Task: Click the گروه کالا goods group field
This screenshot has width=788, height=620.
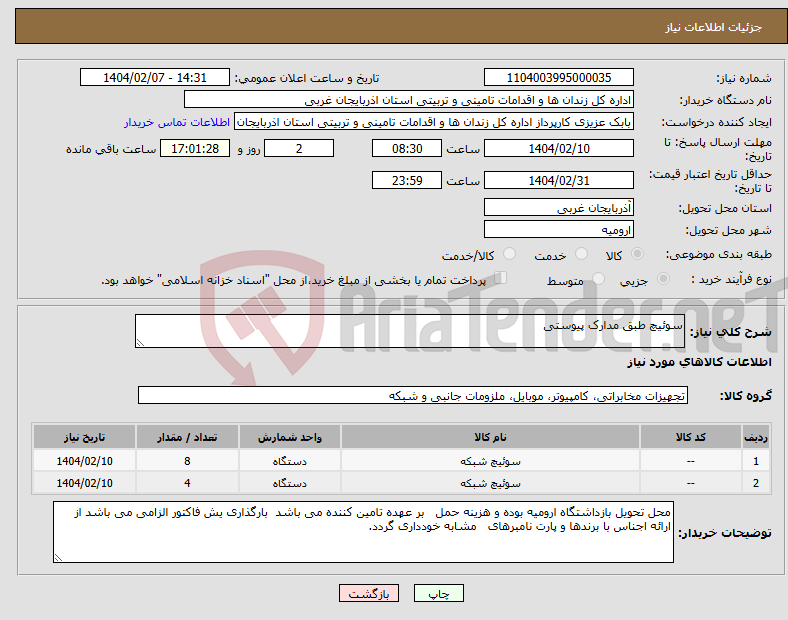Action: click(413, 395)
